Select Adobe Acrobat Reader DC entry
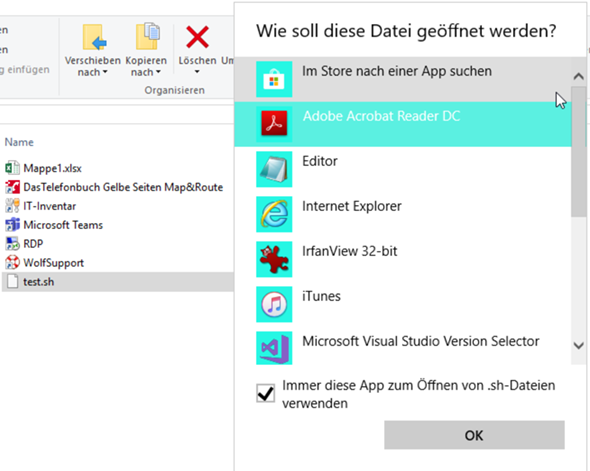590x471 pixels. 403,124
